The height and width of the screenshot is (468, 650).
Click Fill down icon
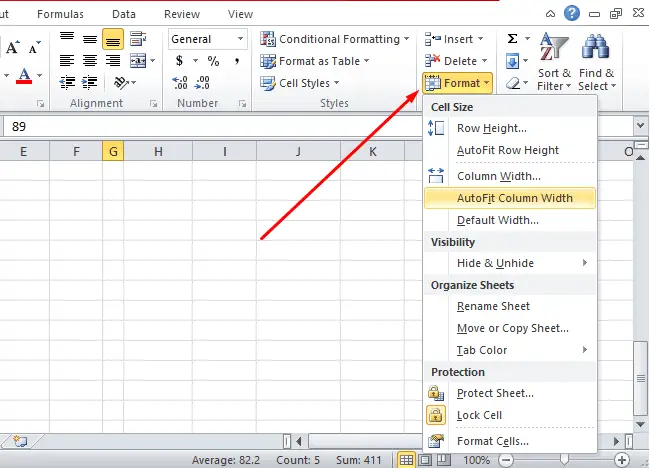pyautogui.click(x=513, y=61)
